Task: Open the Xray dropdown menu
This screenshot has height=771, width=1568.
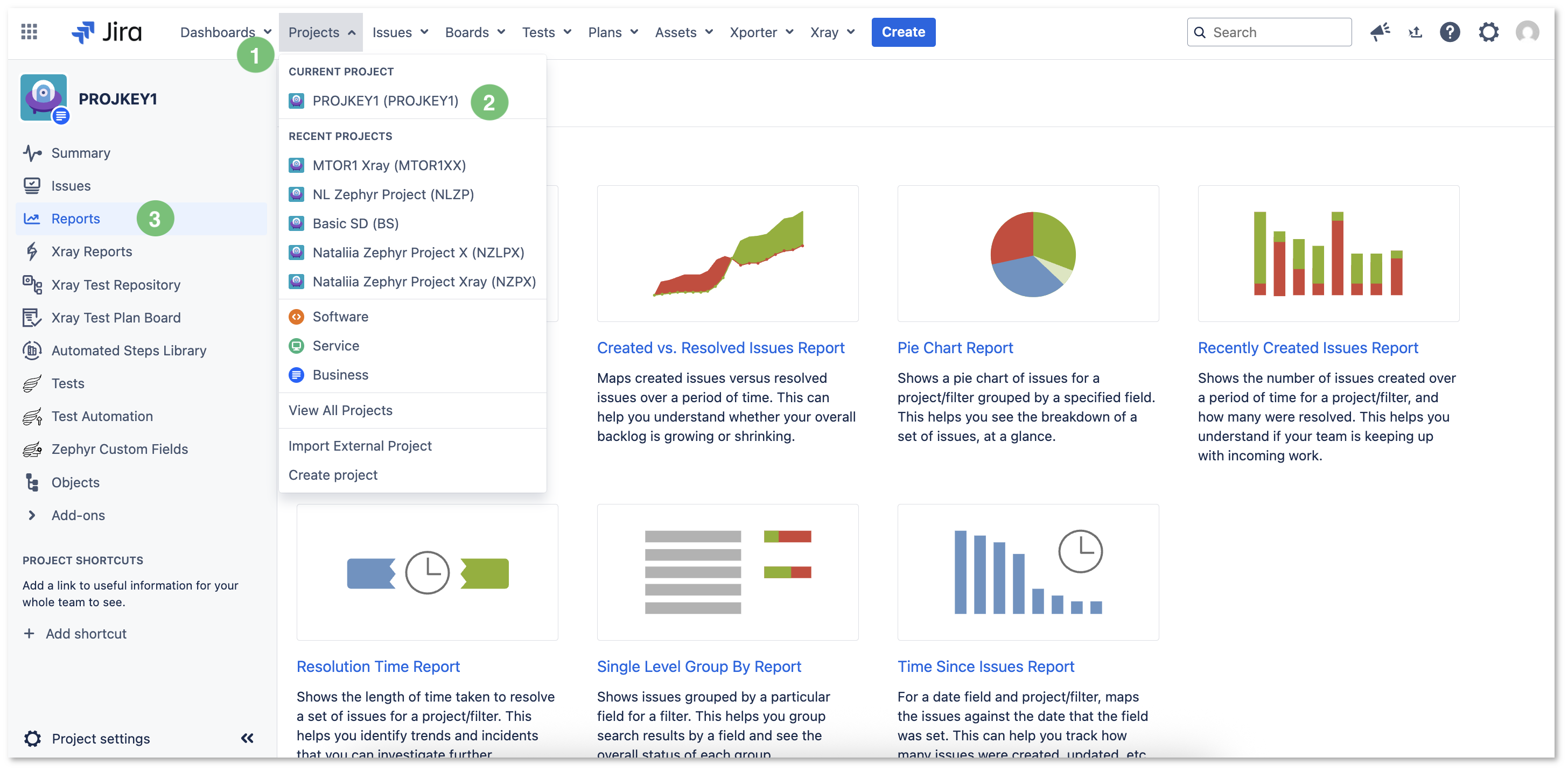Action: (x=832, y=32)
